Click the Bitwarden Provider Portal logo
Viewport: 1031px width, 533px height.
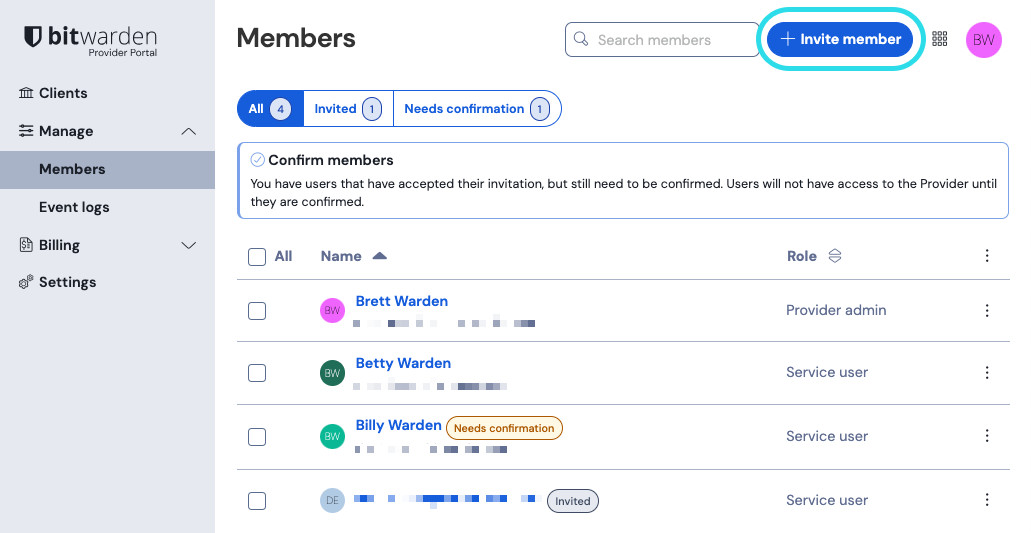(x=91, y=39)
